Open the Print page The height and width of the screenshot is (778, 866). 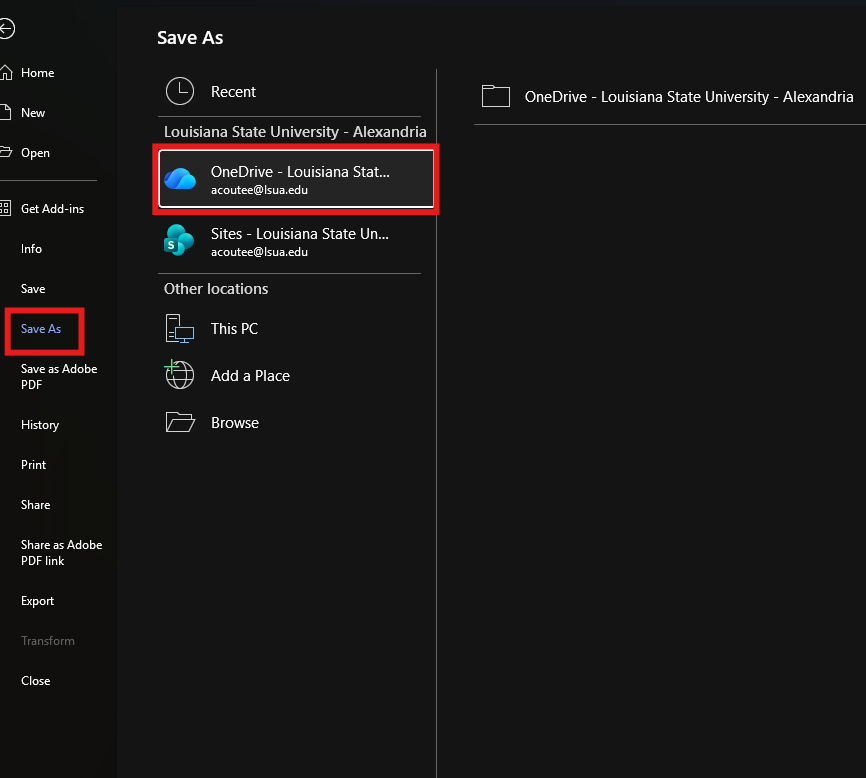(x=33, y=465)
